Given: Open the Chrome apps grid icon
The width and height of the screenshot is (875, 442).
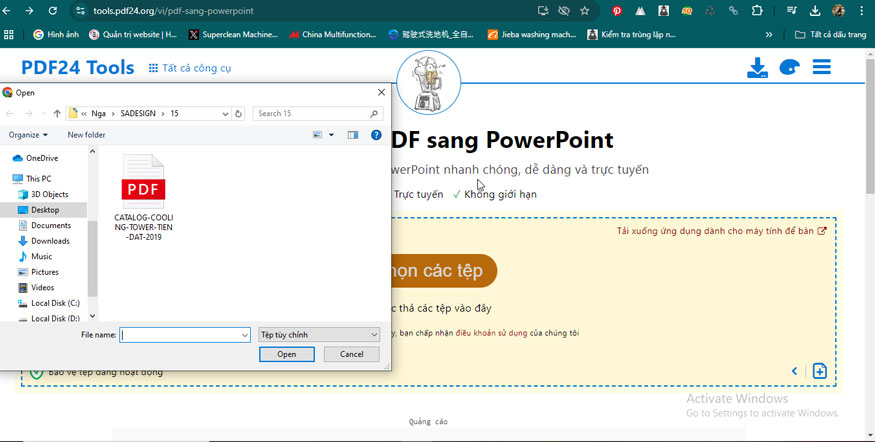Looking at the screenshot, I should [8, 35].
